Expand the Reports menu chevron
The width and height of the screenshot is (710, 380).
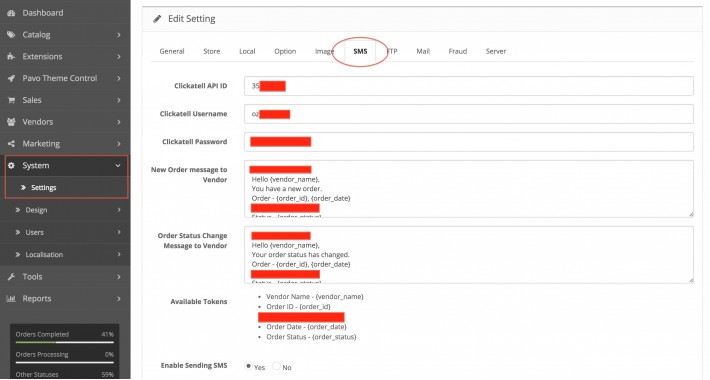[x=119, y=298]
